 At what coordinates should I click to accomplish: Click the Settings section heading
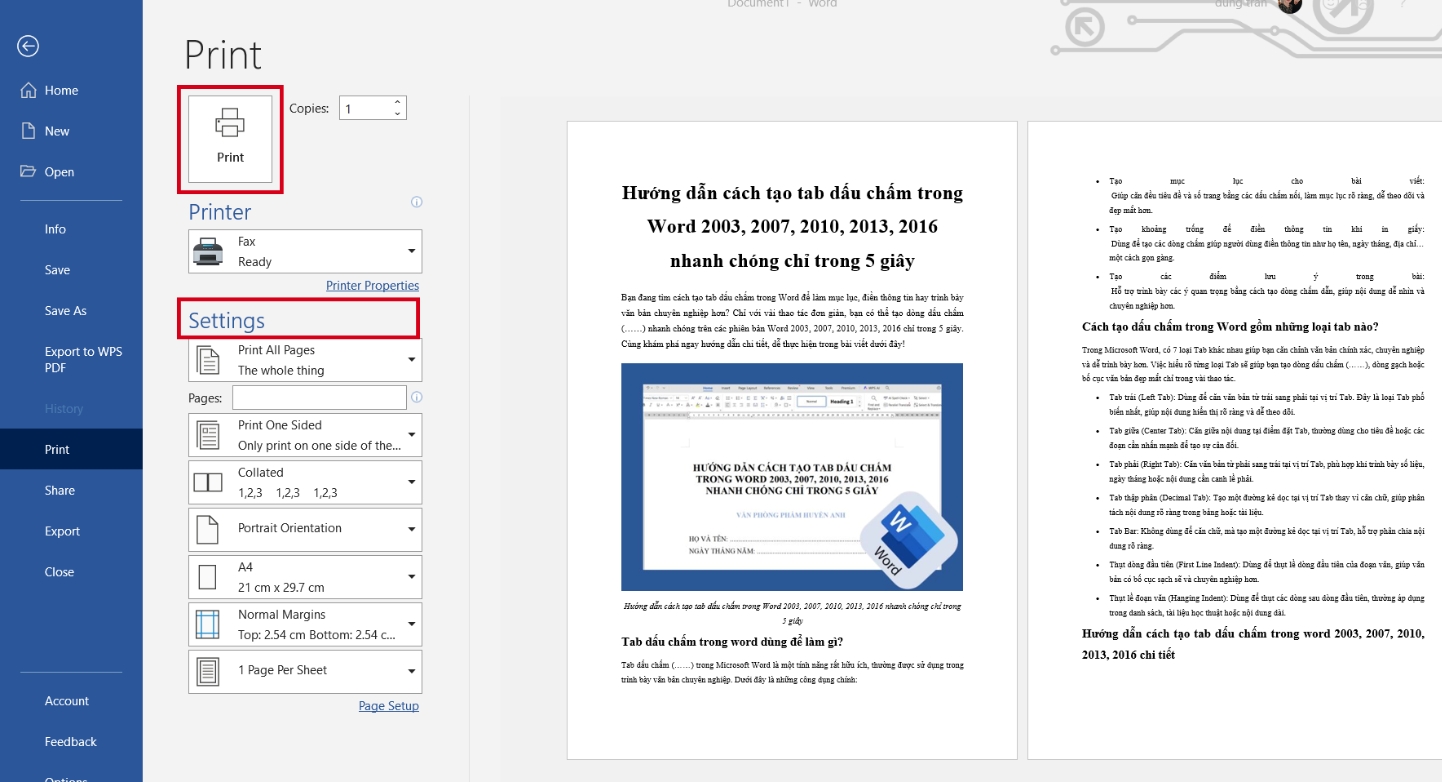tap(227, 320)
